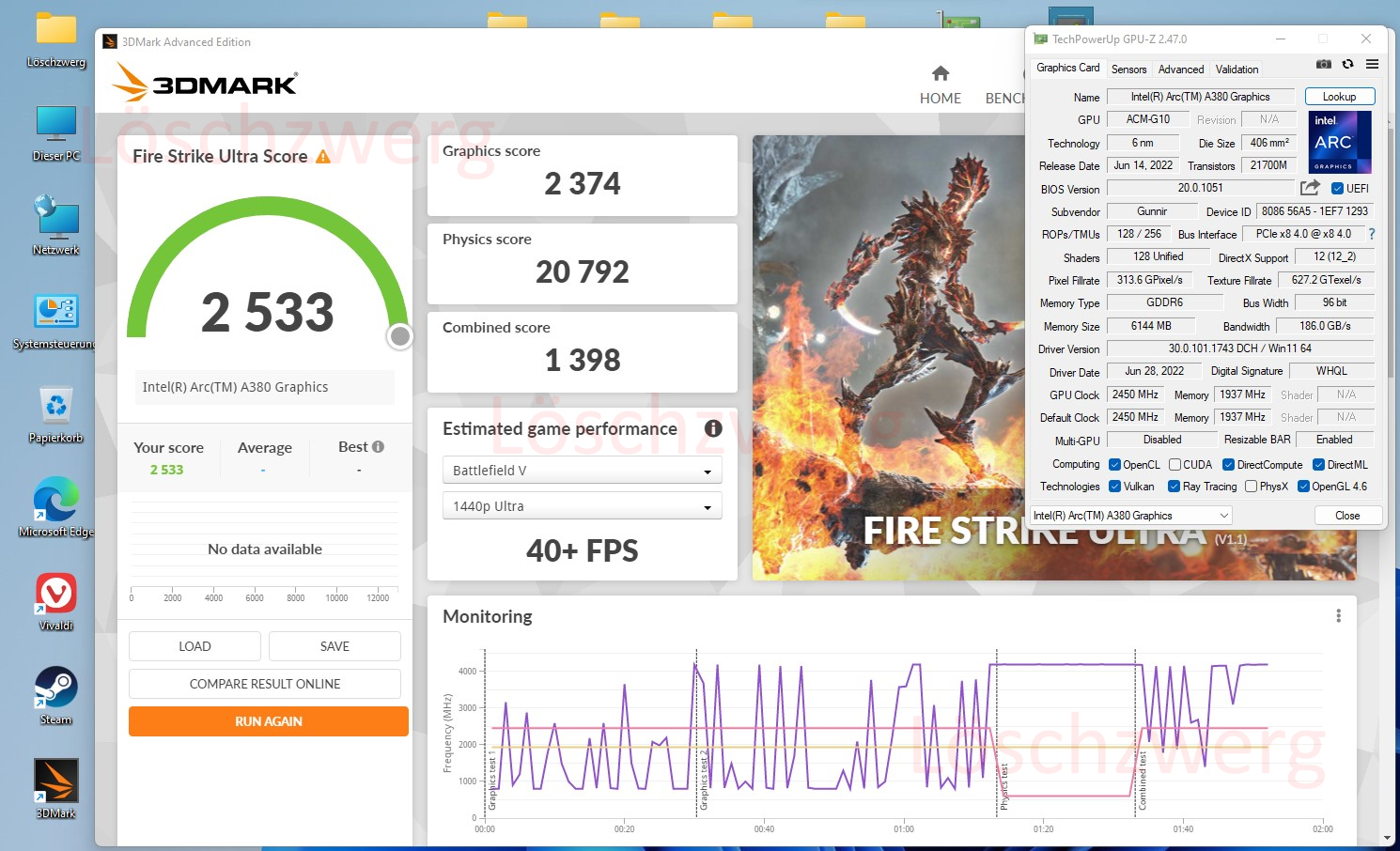Screen dimensions: 1400x851
Task: Click the score gauge end knob
Action: (x=400, y=336)
